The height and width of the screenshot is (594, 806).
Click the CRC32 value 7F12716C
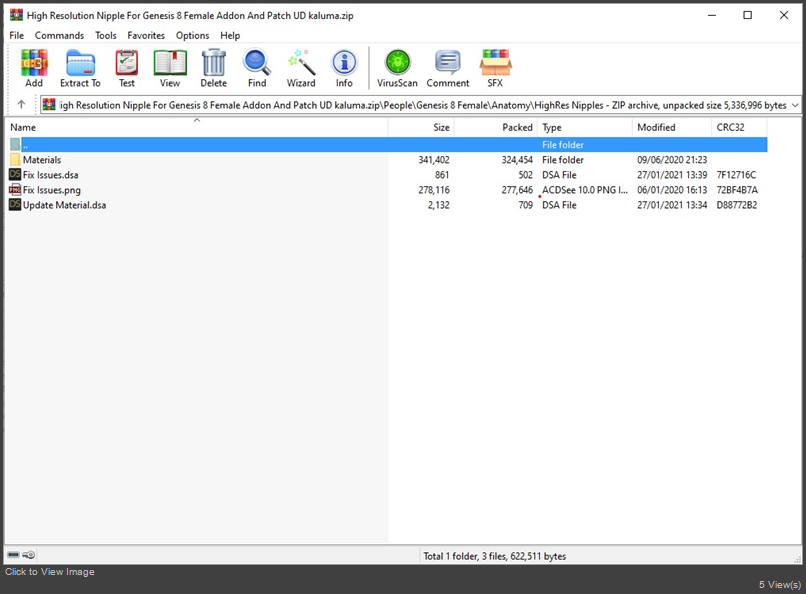[x=736, y=175]
